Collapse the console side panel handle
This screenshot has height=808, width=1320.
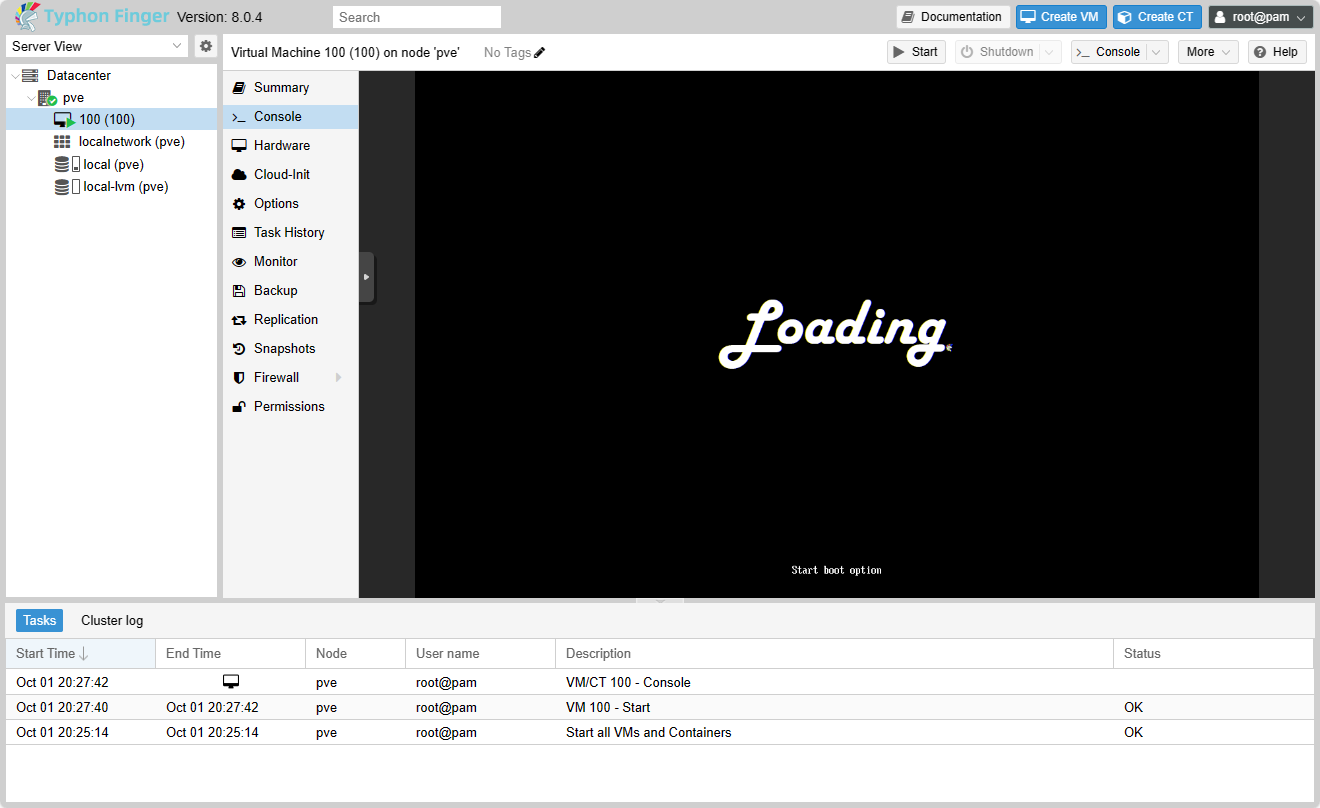366,277
